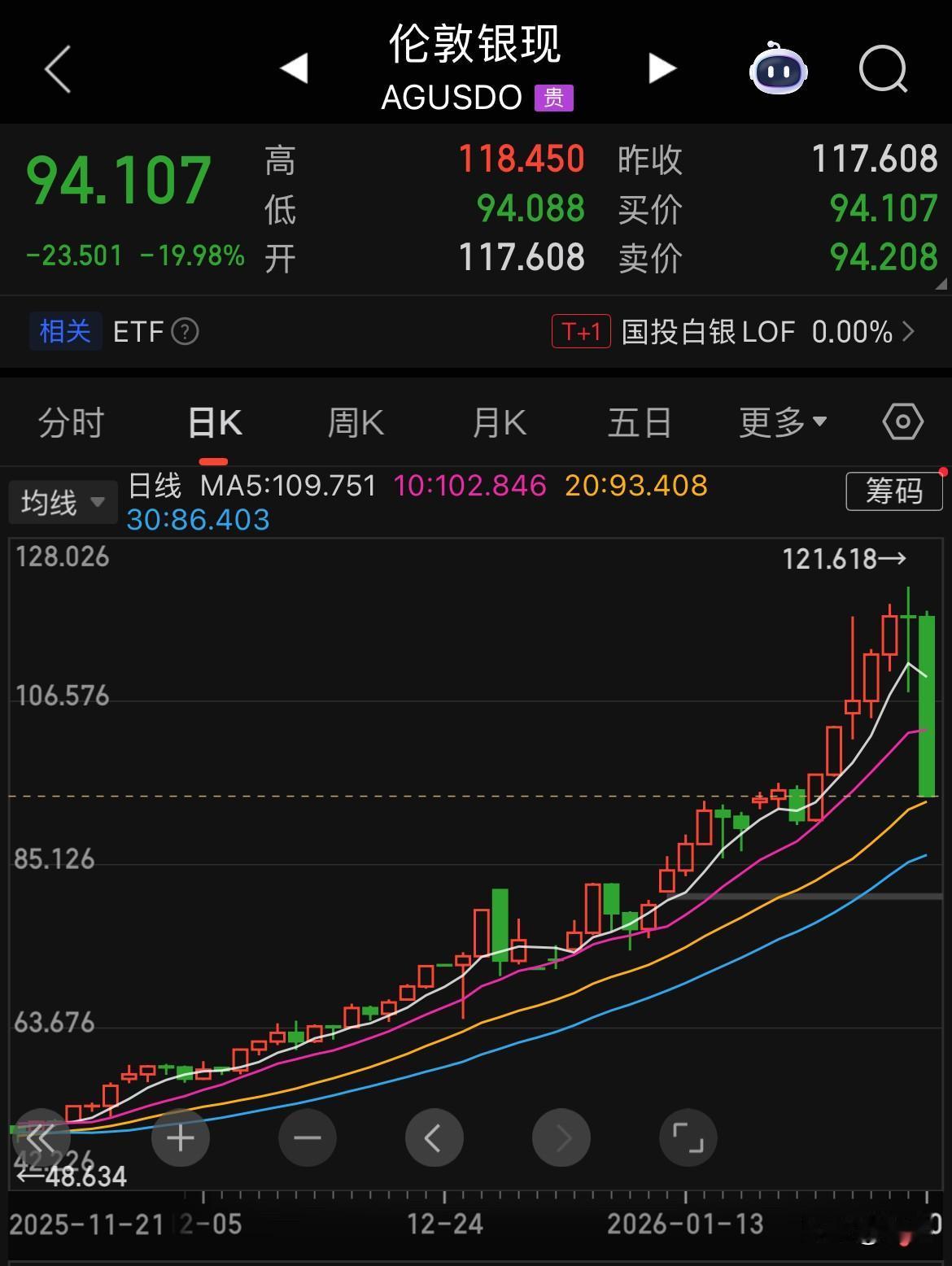Open search with the magnifier icon
The image size is (952, 1266).
884,69
